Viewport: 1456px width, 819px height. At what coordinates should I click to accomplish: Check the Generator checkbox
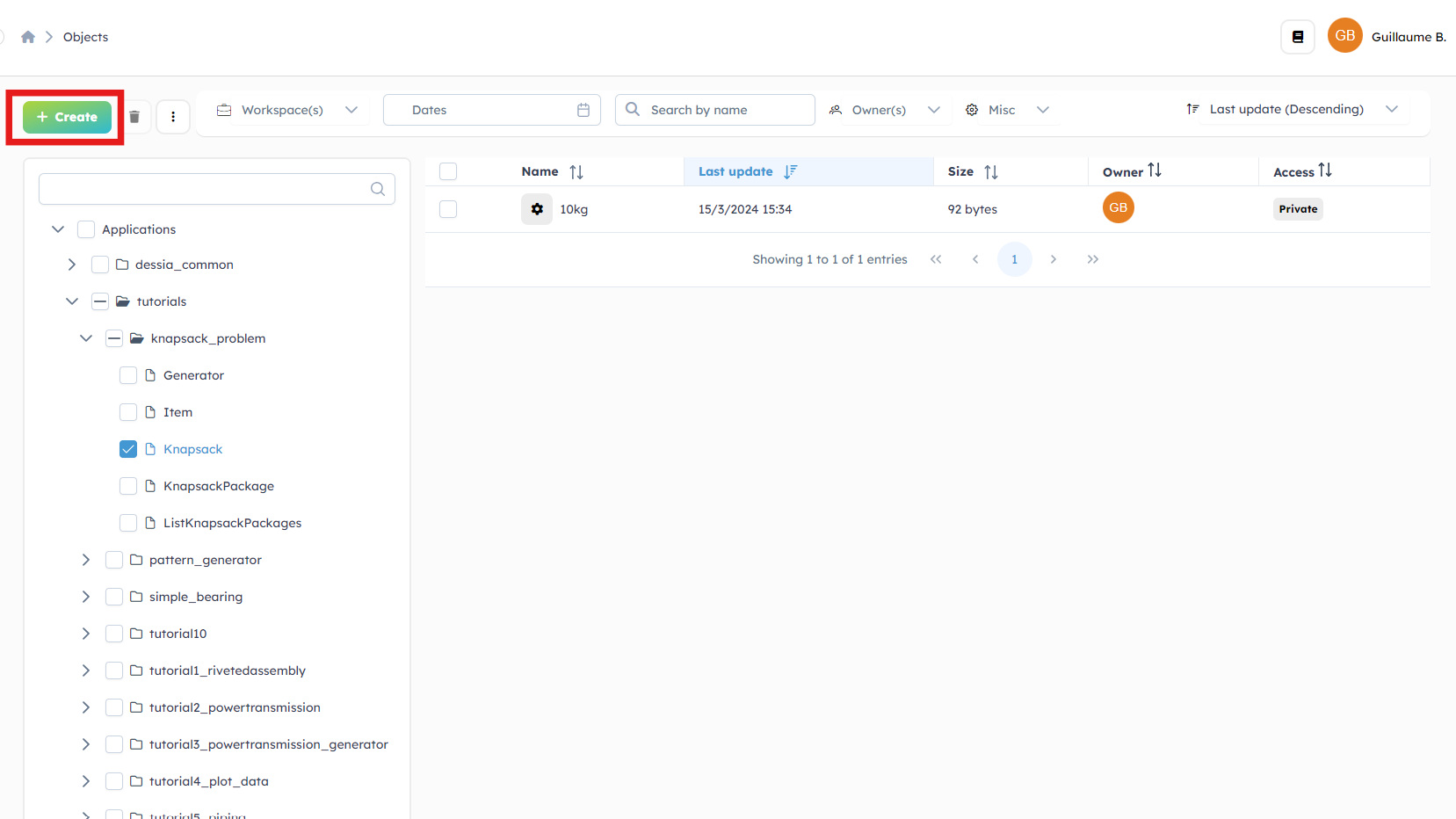point(128,375)
